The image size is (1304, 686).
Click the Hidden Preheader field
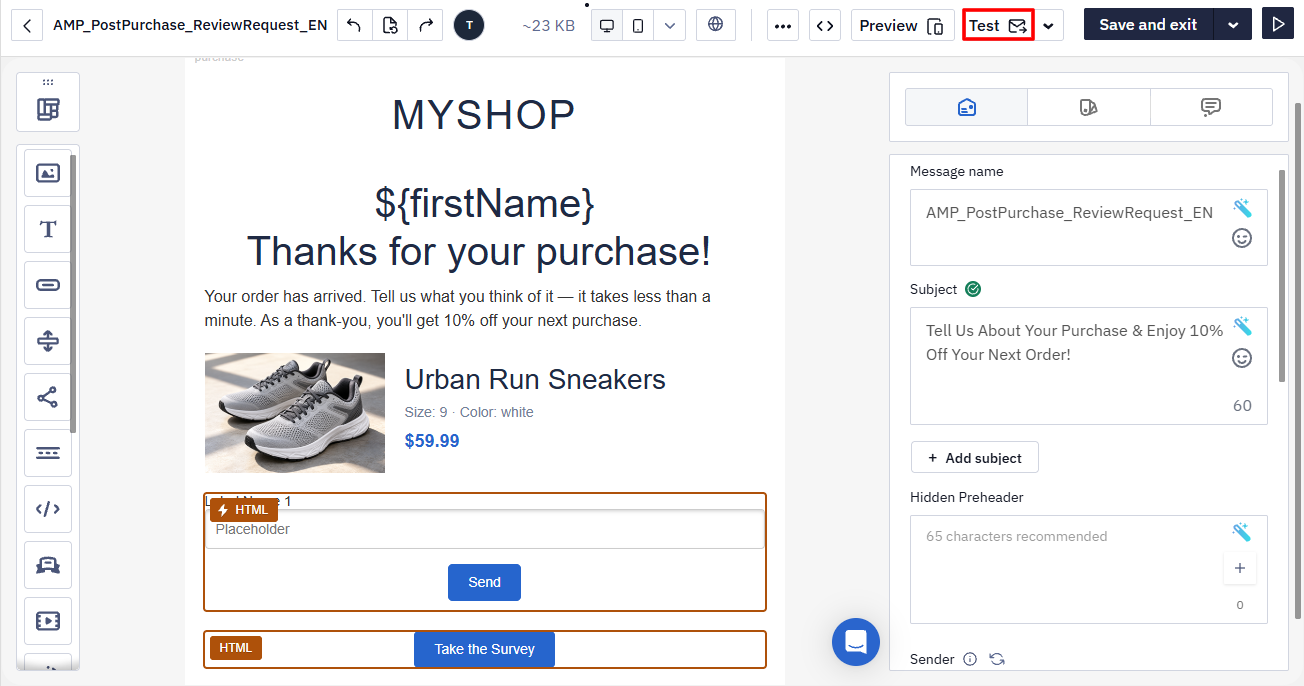pyautogui.click(x=1088, y=569)
